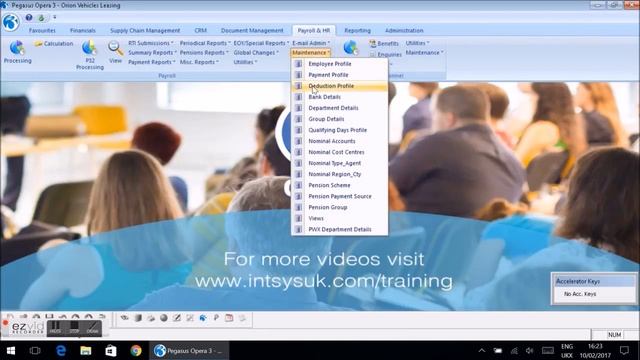Switch to the Administration ribbon tab

pos(404,30)
